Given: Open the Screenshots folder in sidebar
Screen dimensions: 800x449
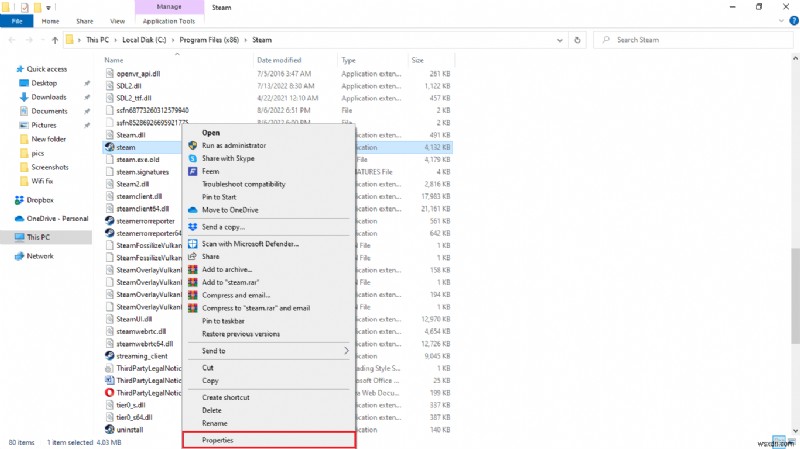Looking at the screenshot, I should click(x=49, y=167).
